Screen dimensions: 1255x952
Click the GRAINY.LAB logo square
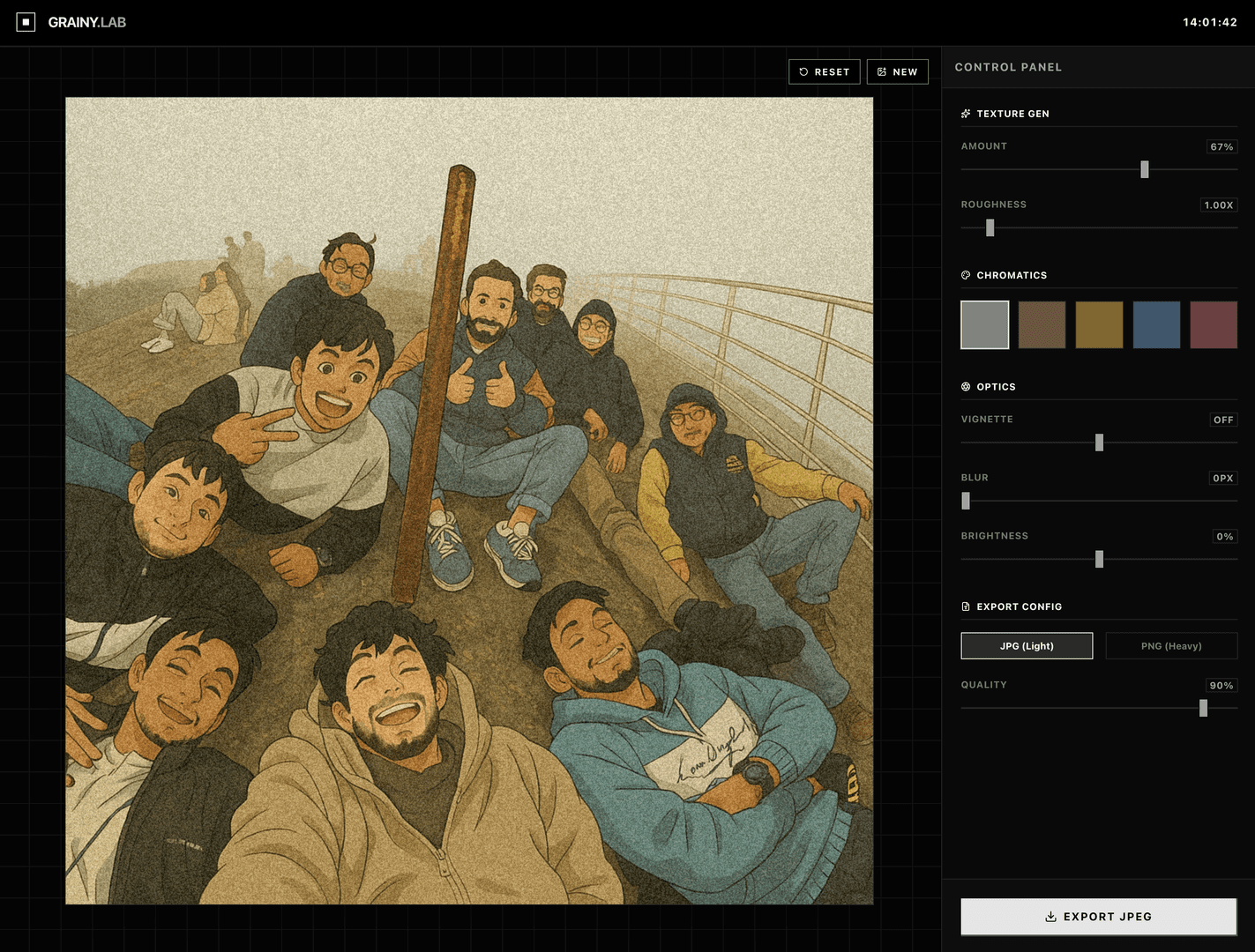click(25, 22)
